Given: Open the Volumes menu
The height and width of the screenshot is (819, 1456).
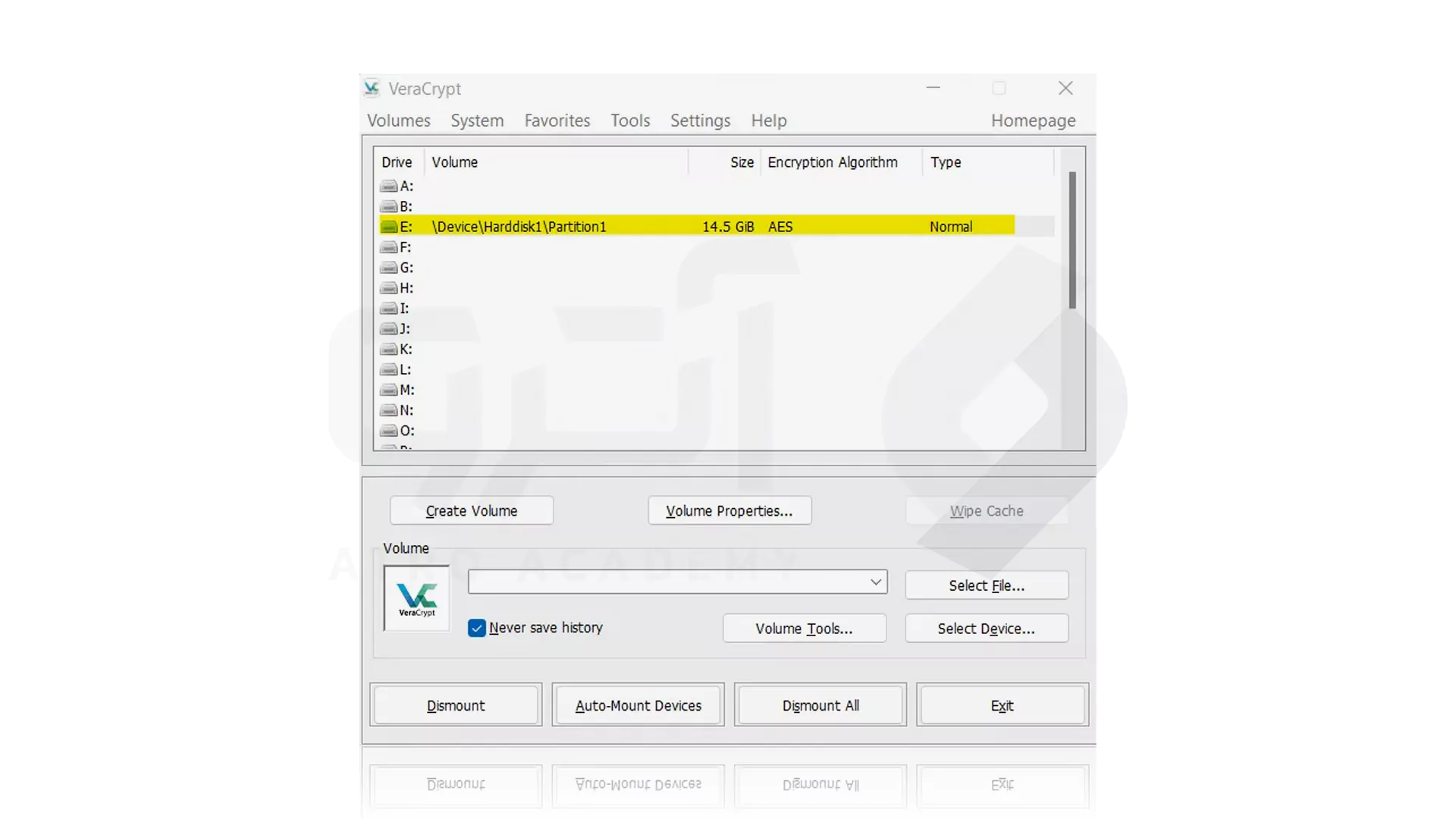Looking at the screenshot, I should pos(399,121).
